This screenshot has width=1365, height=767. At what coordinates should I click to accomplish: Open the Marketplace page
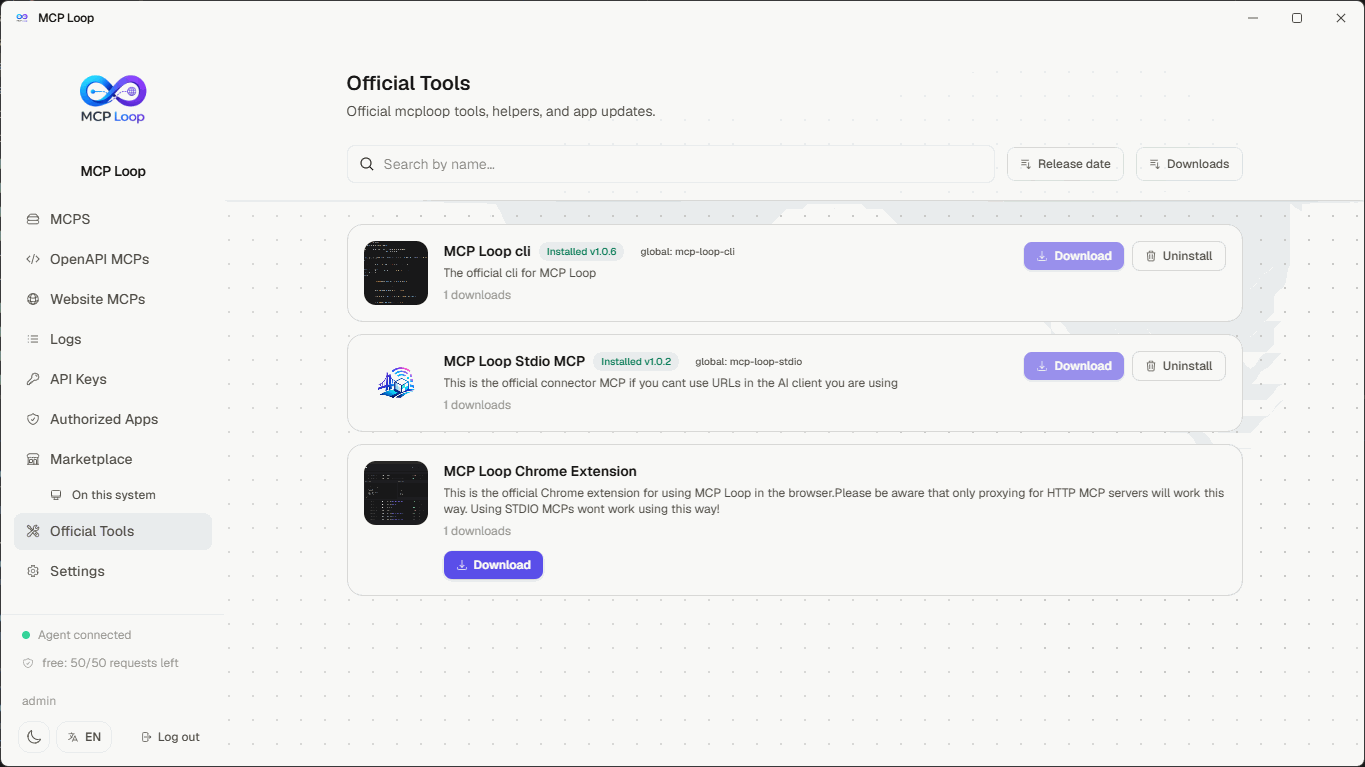[x=113, y=459]
